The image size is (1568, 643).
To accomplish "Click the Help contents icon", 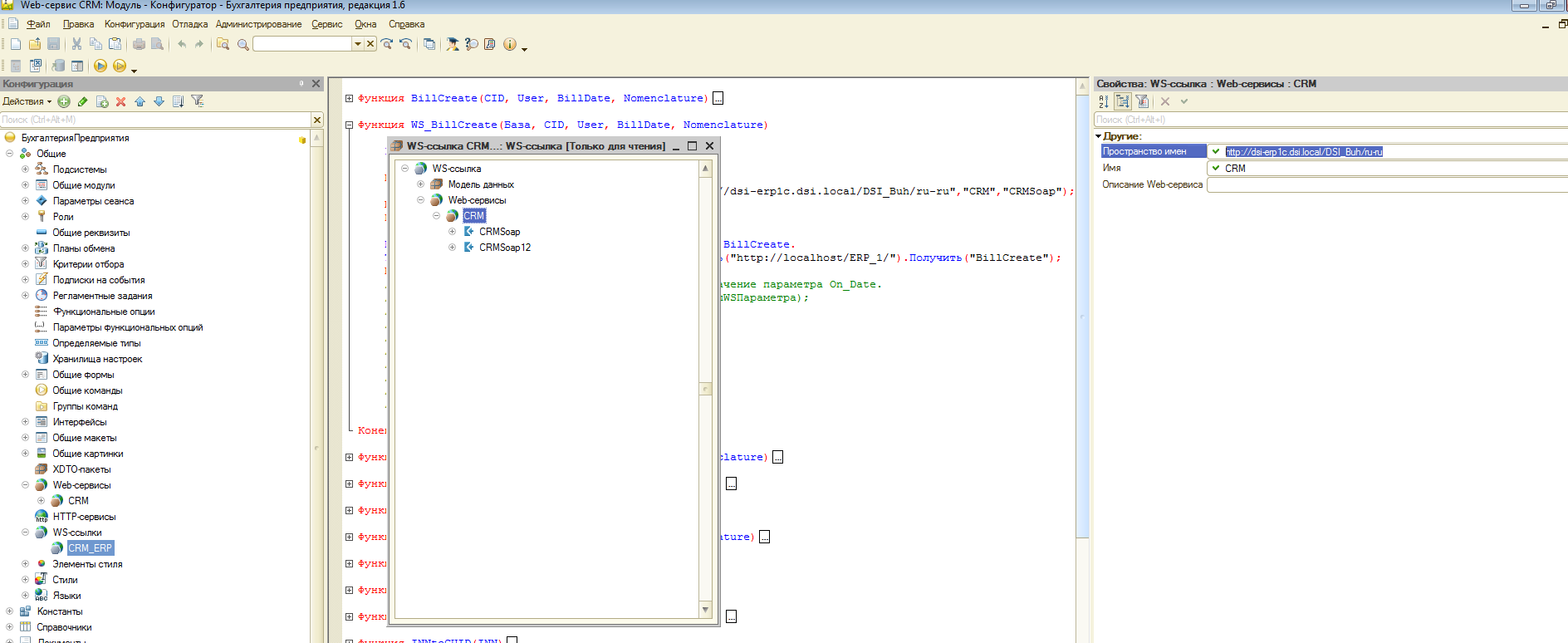I will (490, 44).
